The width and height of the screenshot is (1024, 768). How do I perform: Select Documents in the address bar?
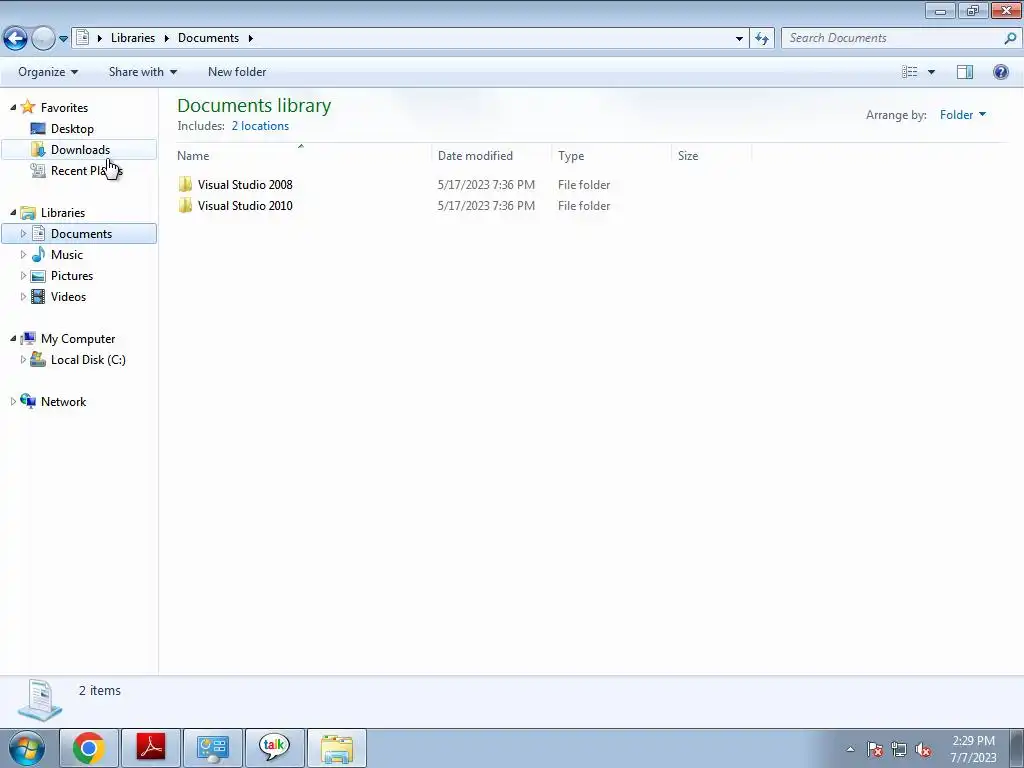coord(208,38)
